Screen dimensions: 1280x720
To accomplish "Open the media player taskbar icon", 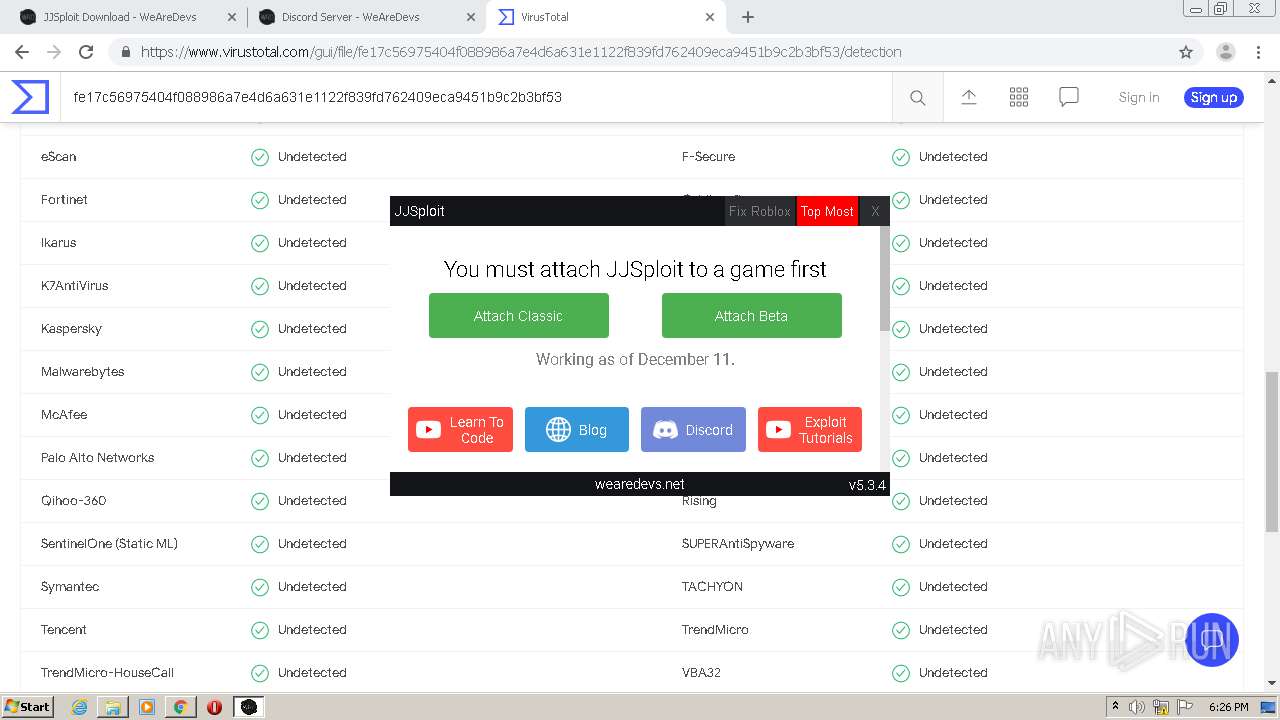I will (x=147, y=707).
